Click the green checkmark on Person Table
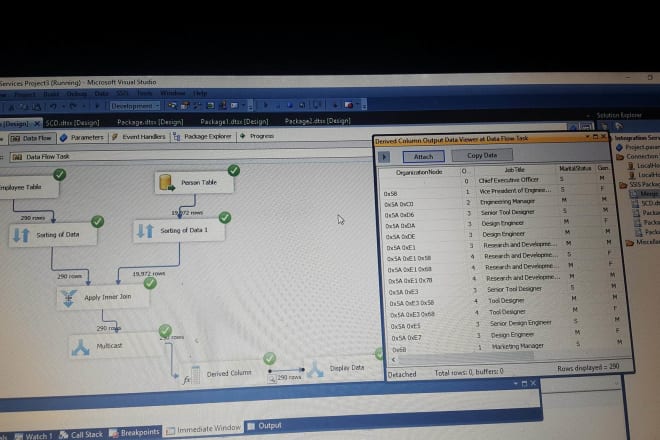Screen dimensions: 660x440 (x=234, y=171)
